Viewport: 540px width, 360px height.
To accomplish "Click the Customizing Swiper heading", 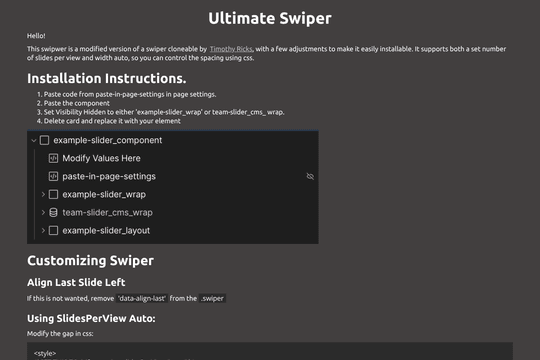I will pyautogui.click(x=90, y=260).
